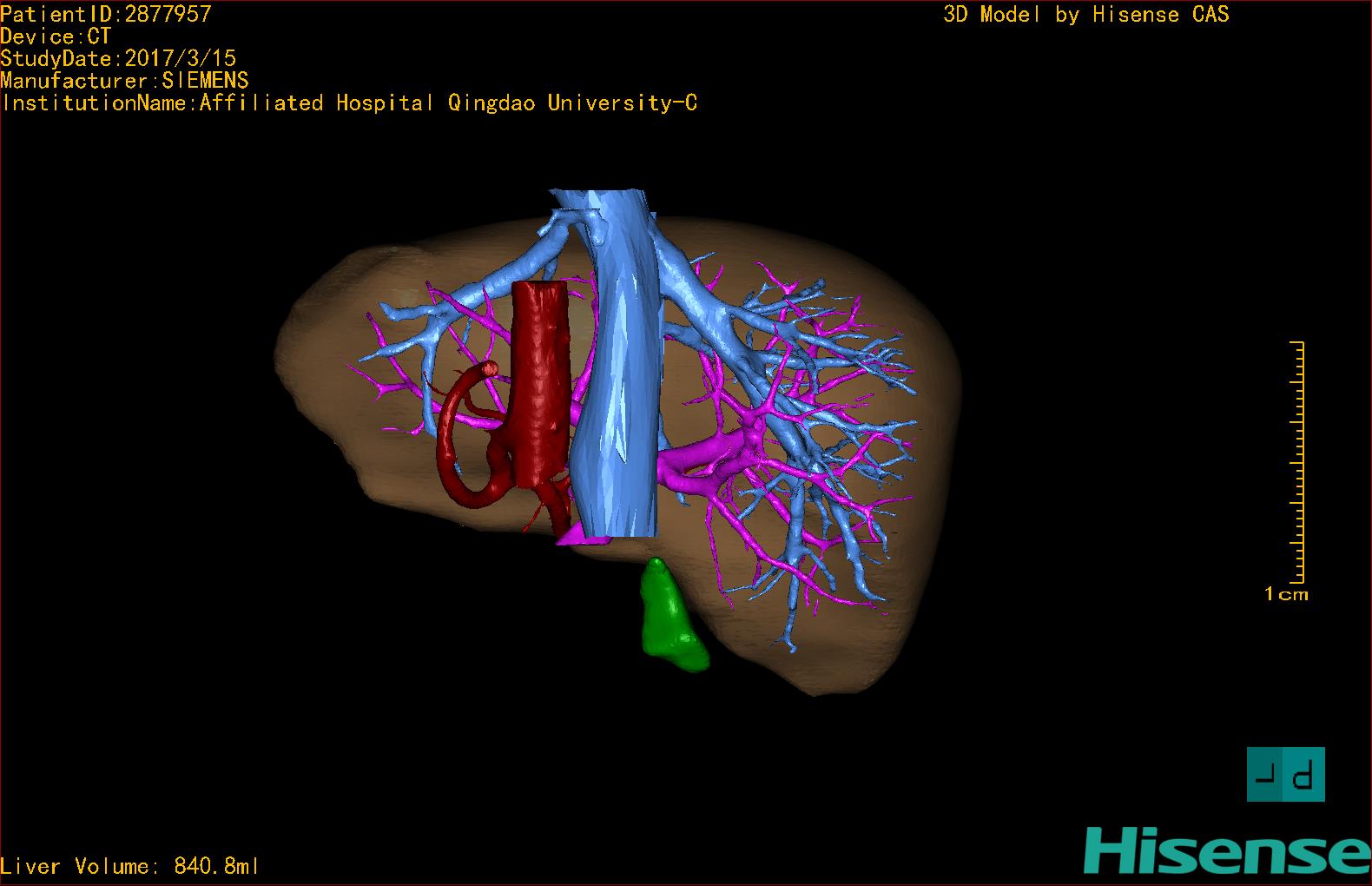The image size is (1372, 886).
Task: Click the InstitutionName Affiliated Hospital Qingdao text
Action: (349, 103)
